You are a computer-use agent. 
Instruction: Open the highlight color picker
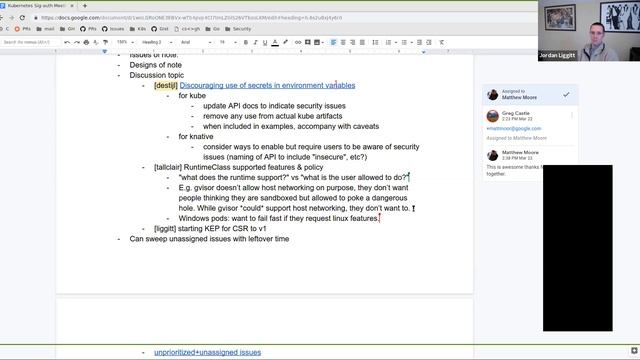(x=285, y=42)
